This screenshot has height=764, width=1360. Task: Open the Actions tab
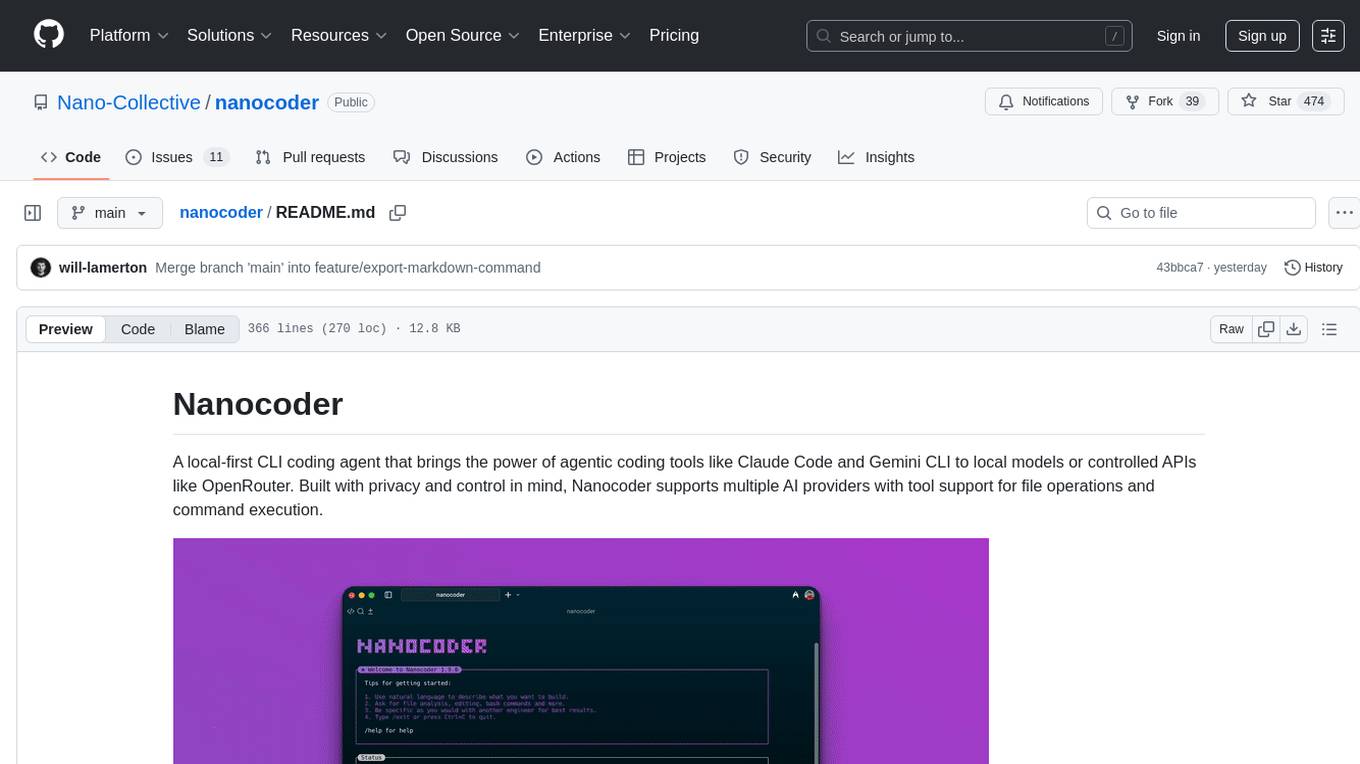[x=563, y=157]
